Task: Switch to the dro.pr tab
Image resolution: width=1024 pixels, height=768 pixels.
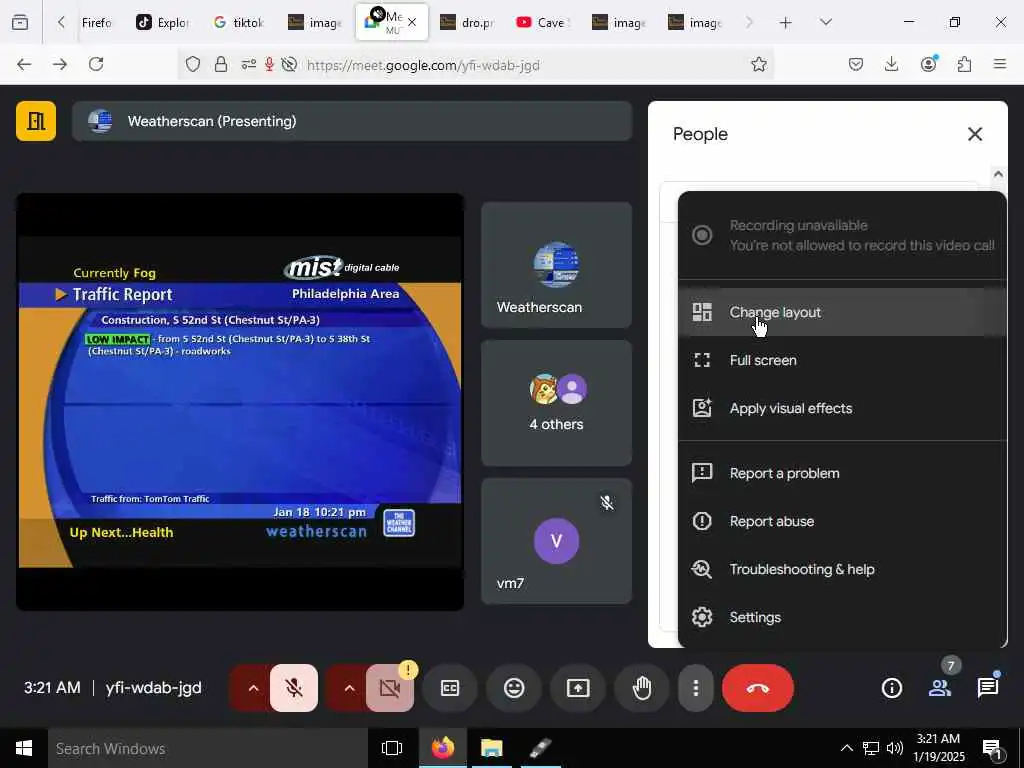Action: click(x=468, y=22)
